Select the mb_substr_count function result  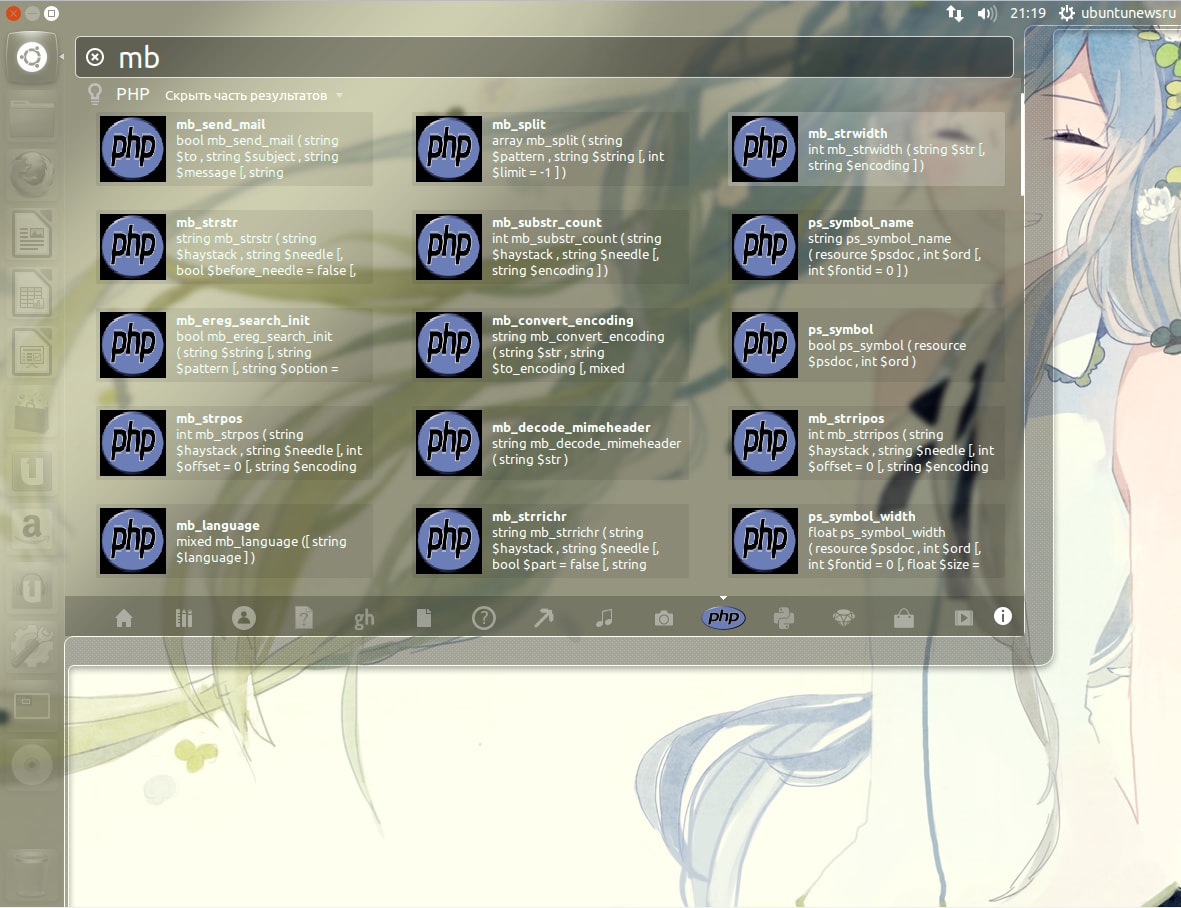point(551,247)
